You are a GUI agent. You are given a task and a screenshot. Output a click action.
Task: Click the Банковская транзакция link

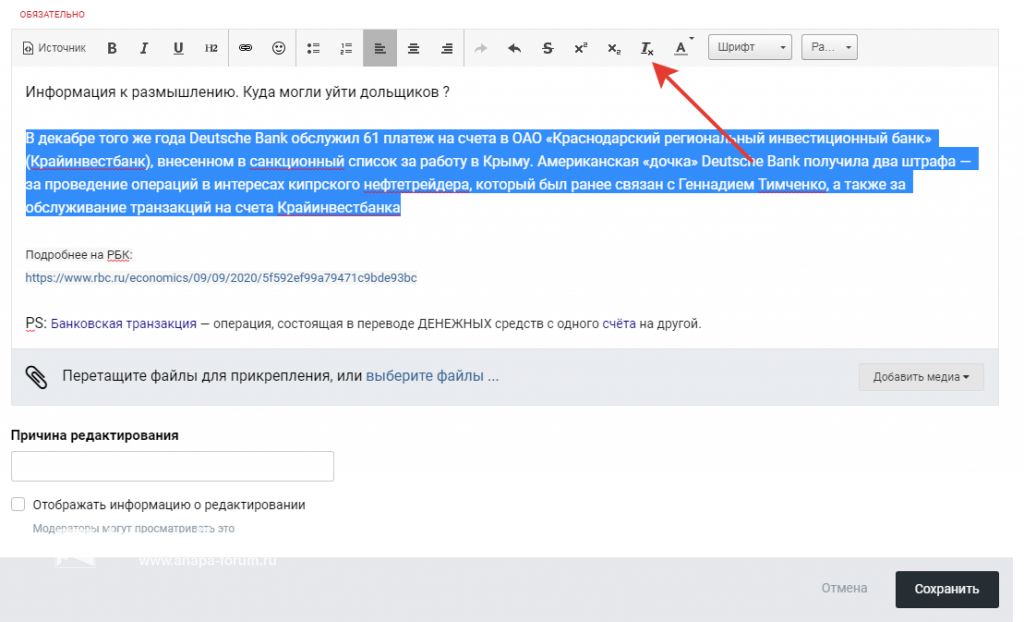[123, 323]
